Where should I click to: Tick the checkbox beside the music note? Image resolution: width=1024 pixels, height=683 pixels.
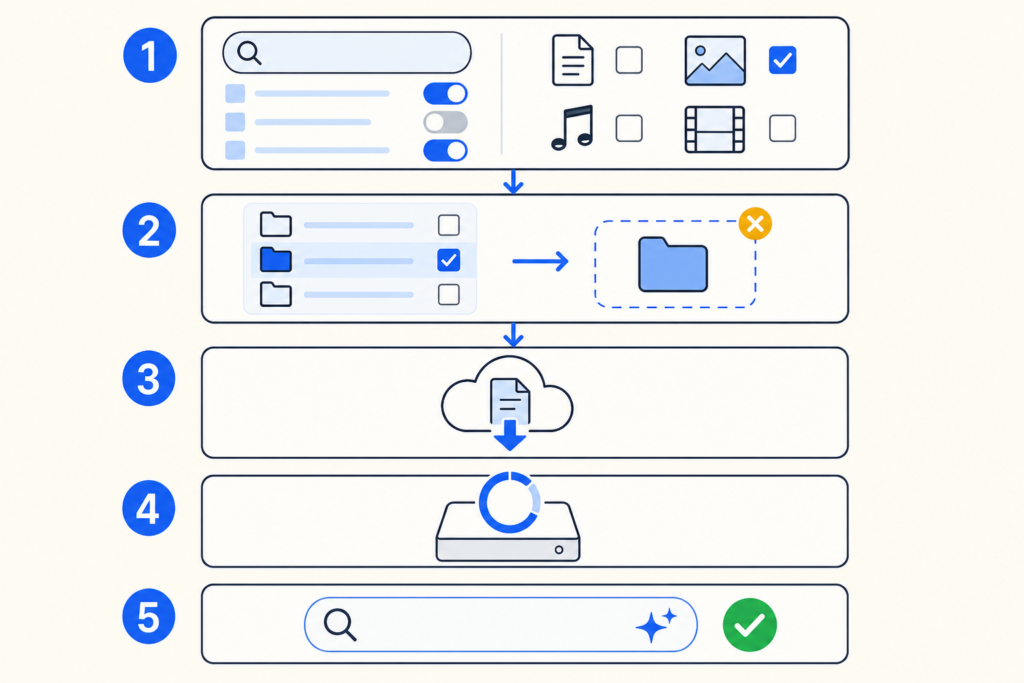tap(629, 128)
